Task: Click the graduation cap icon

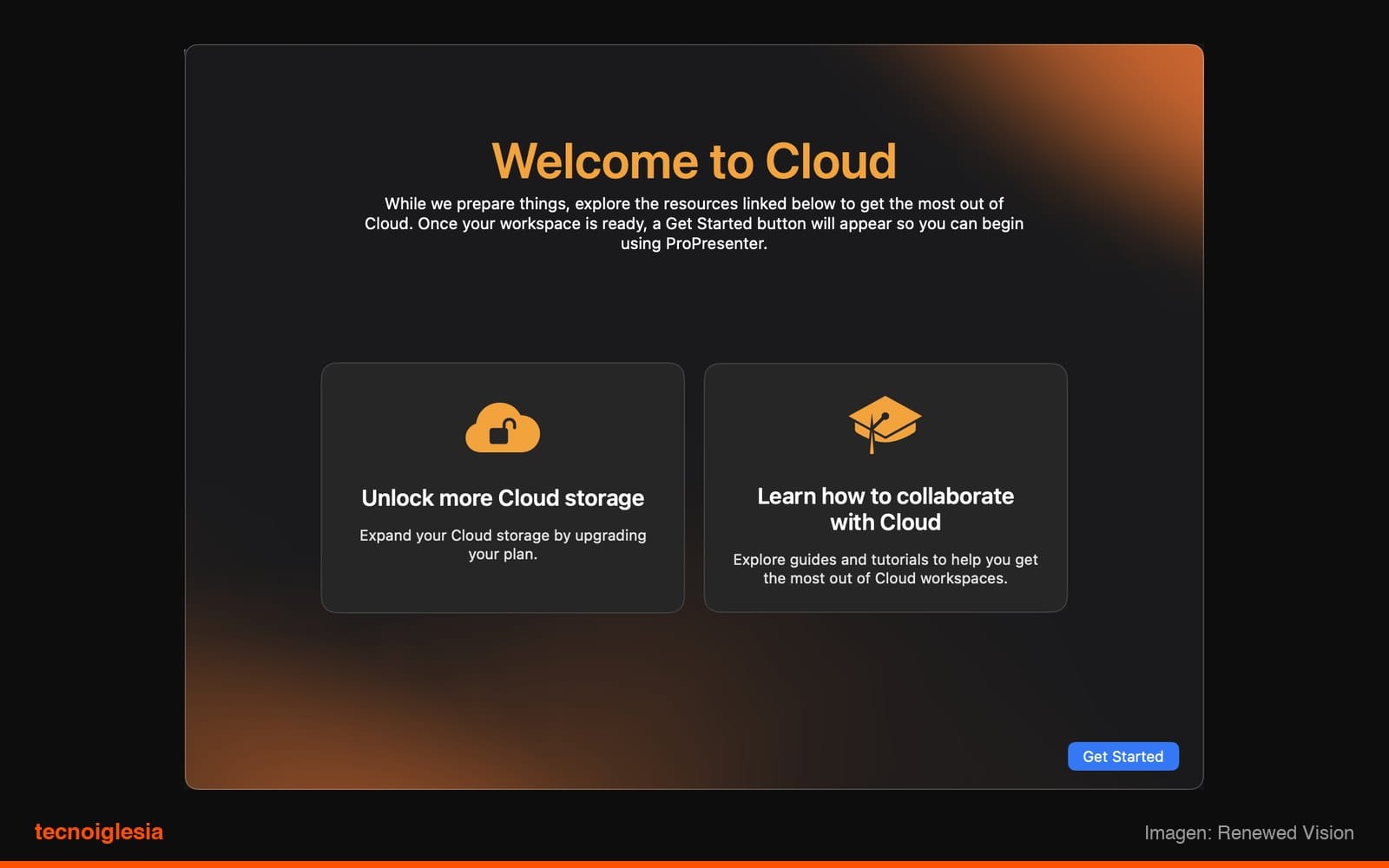Action: (885, 424)
